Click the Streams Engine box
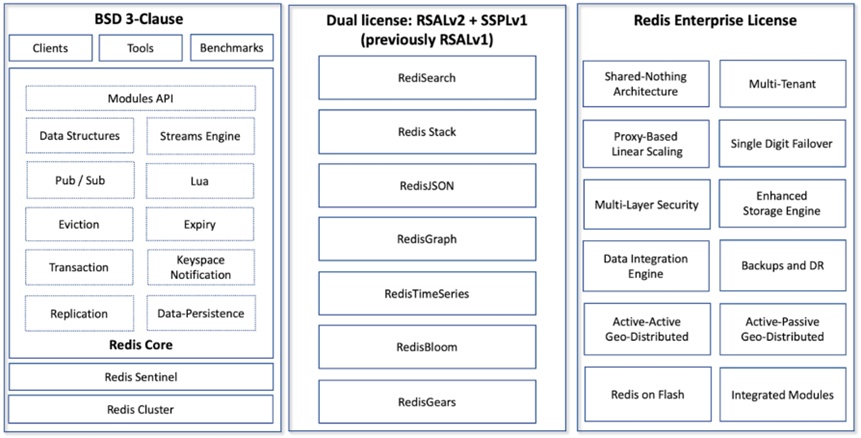Screen dimensions: 861x438 tap(200, 135)
